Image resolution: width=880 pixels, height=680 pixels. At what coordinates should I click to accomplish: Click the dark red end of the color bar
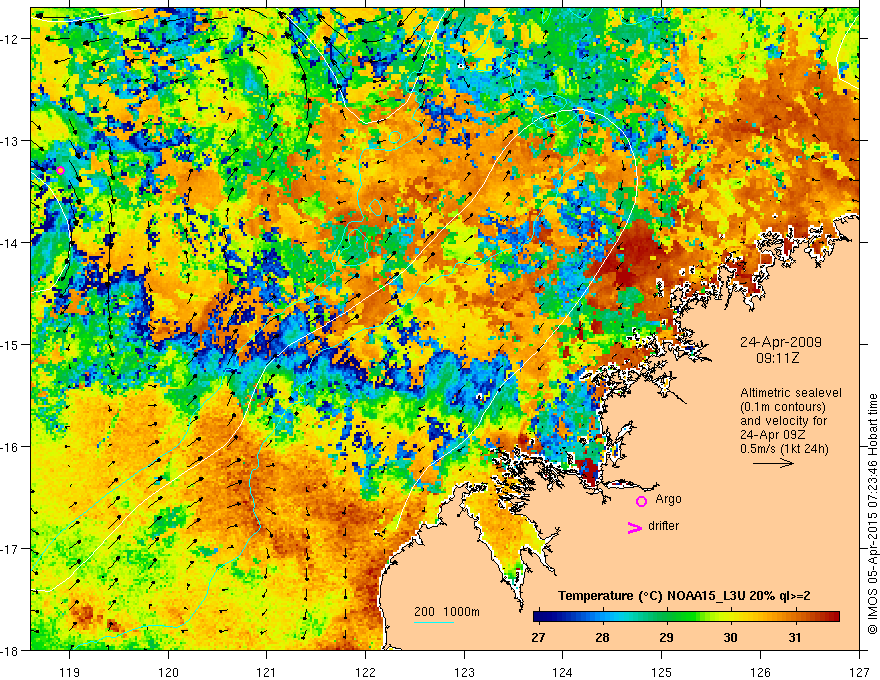(835, 617)
